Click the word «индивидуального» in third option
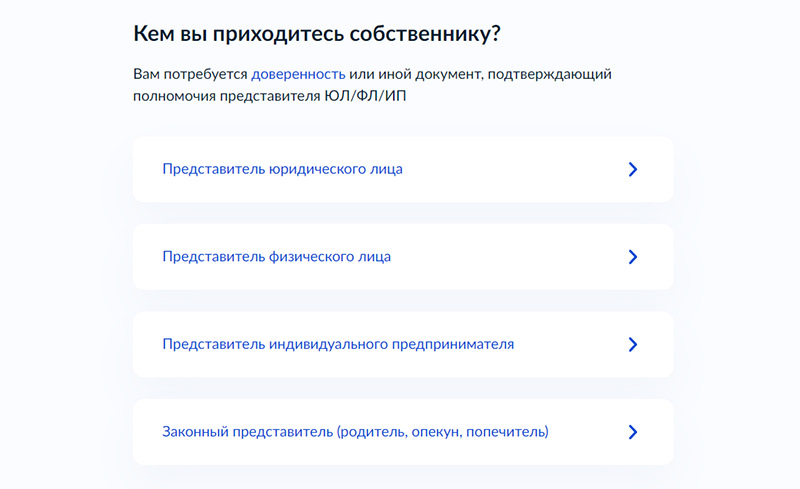Viewport: 800px width, 489px height. click(x=329, y=345)
